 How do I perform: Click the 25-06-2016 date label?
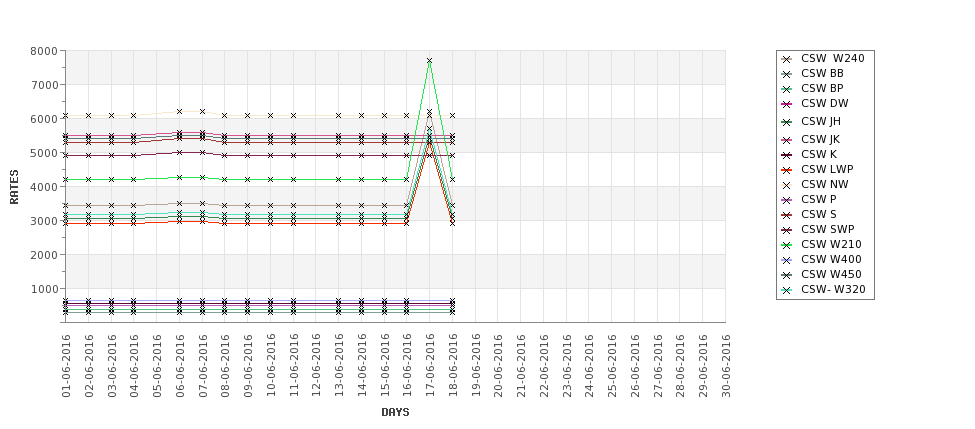point(612,366)
